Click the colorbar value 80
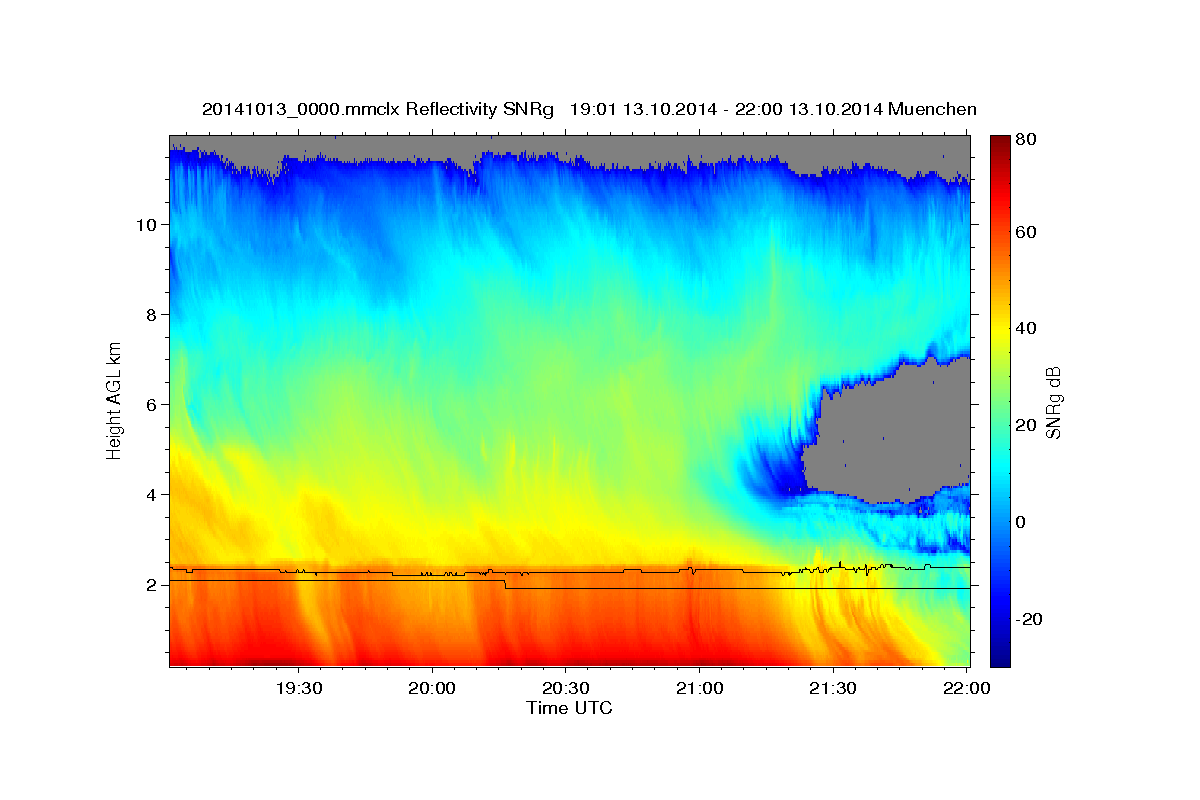The width and height of the screenshot is (1200, 800). (1025, 139)
